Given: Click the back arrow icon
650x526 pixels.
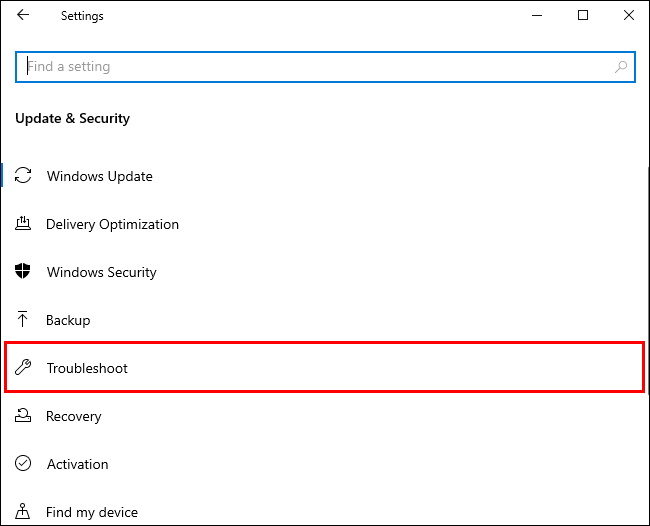Looking at the screenshot, I should click(x=23, y=16).
